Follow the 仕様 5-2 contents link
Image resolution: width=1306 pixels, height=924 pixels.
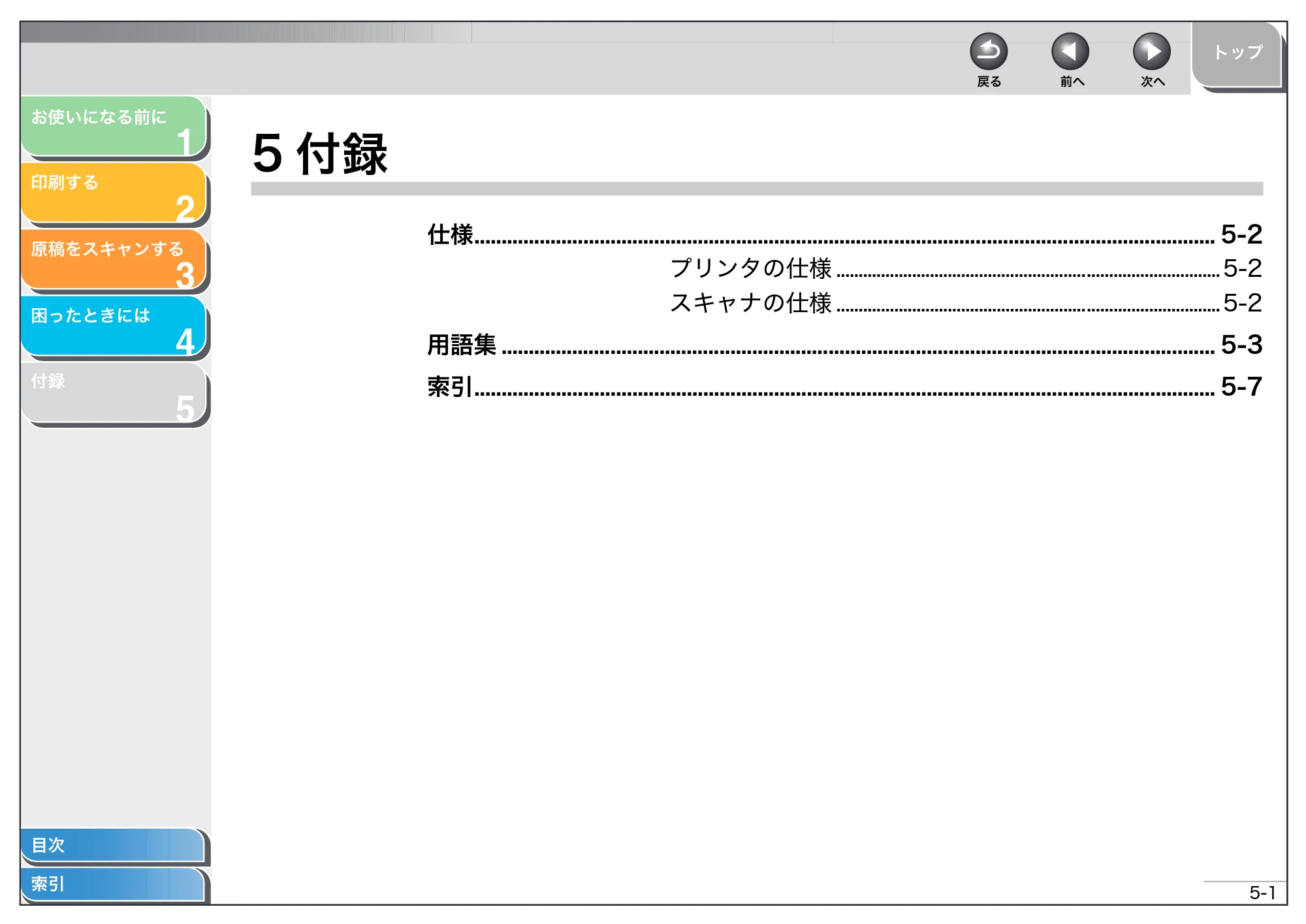pos(844,234)
